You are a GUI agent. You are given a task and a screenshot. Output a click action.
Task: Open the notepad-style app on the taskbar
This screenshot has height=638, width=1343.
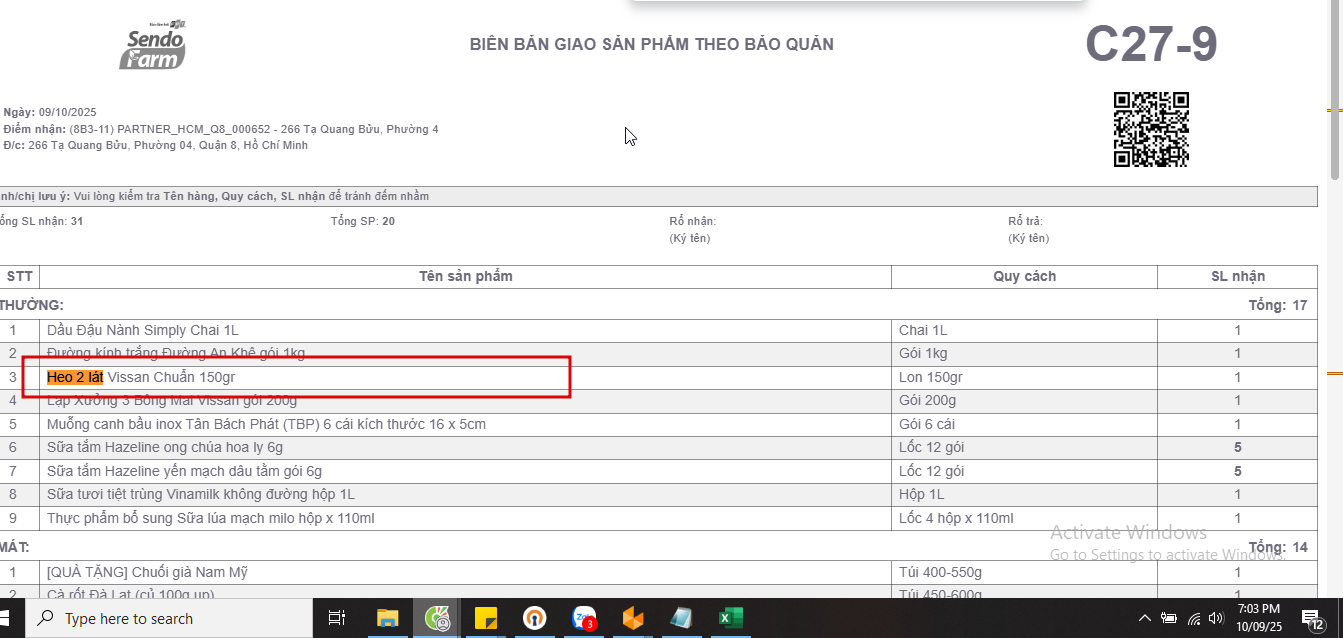tap(681, 619)
